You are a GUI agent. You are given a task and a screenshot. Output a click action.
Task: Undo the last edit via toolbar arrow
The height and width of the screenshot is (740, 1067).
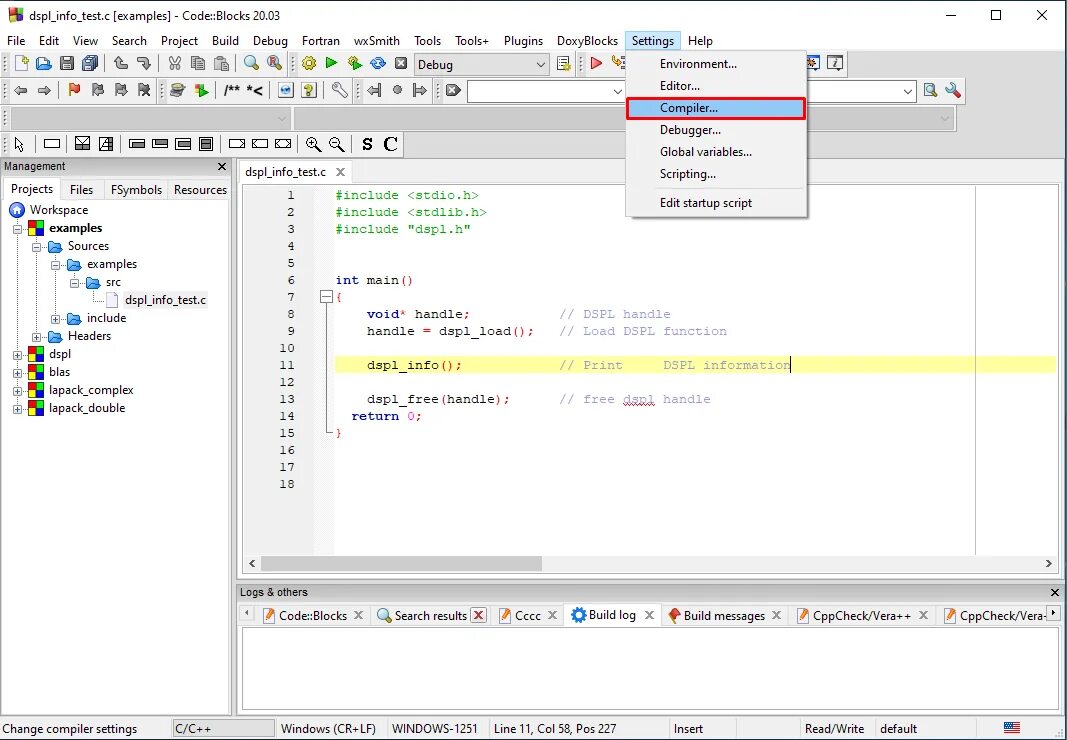point(121,63)
